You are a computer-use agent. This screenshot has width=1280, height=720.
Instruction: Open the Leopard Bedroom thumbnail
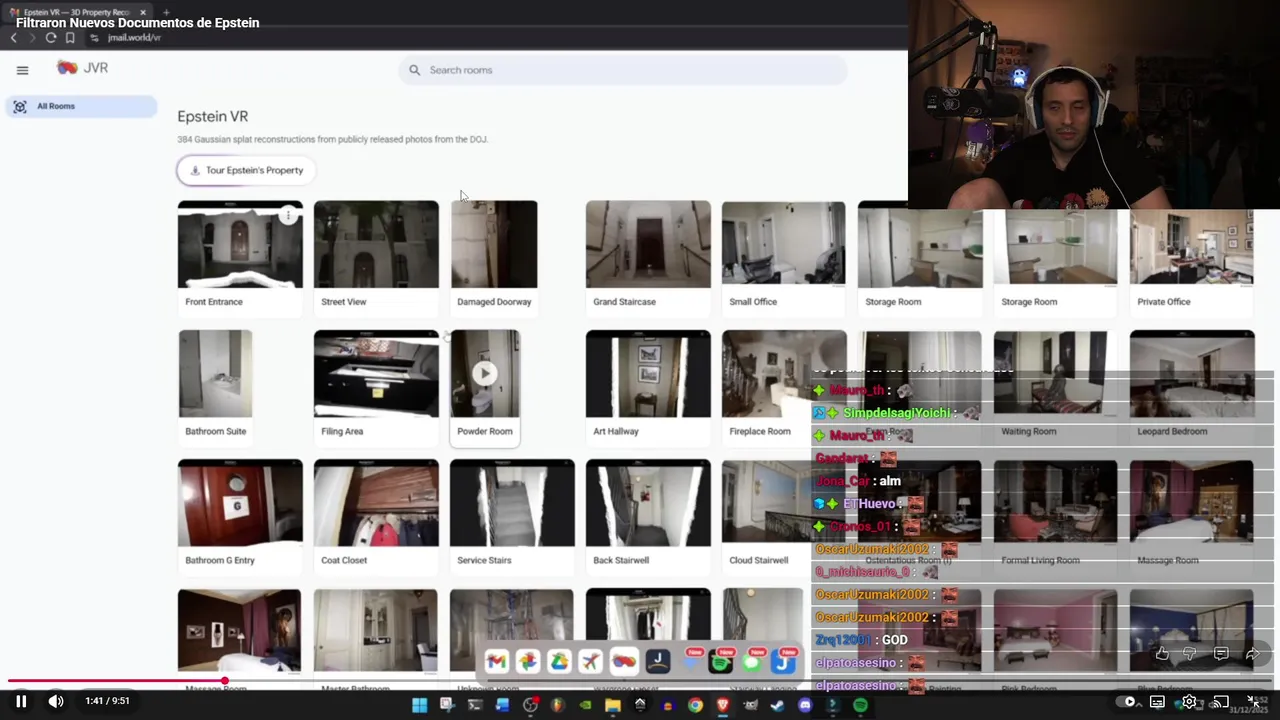tap(1192, 374)
